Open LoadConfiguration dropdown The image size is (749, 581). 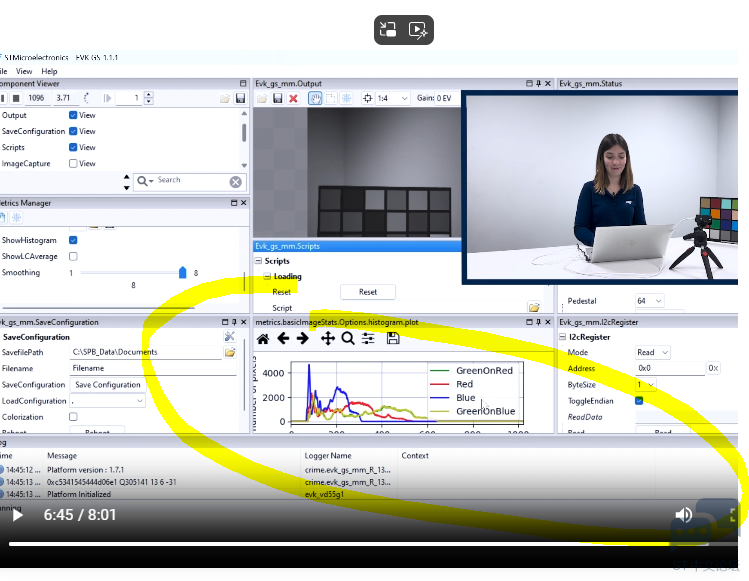[x=107, y=401]
